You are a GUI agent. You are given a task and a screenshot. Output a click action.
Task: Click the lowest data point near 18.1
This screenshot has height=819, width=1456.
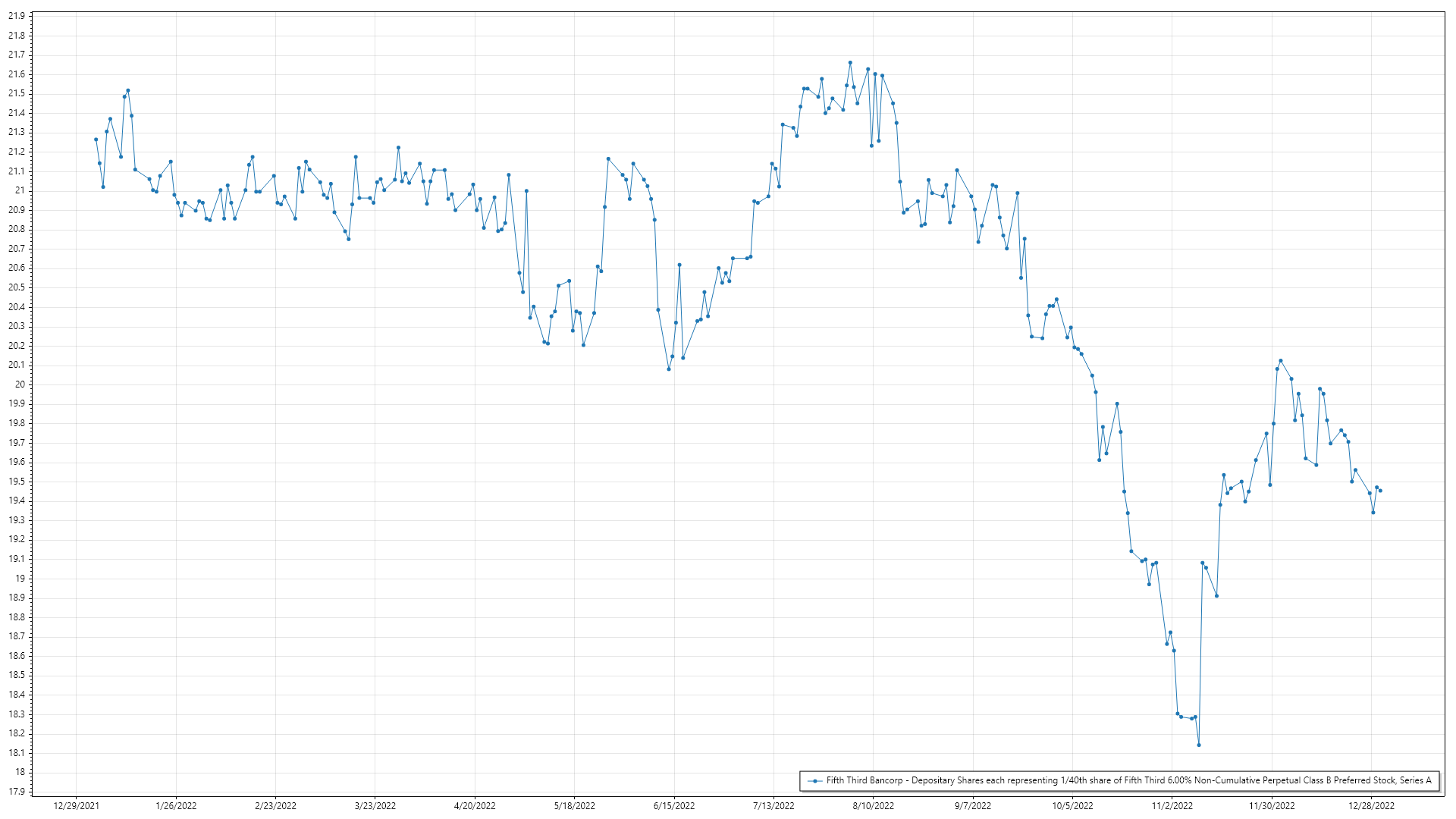(x=1199, y=745)
